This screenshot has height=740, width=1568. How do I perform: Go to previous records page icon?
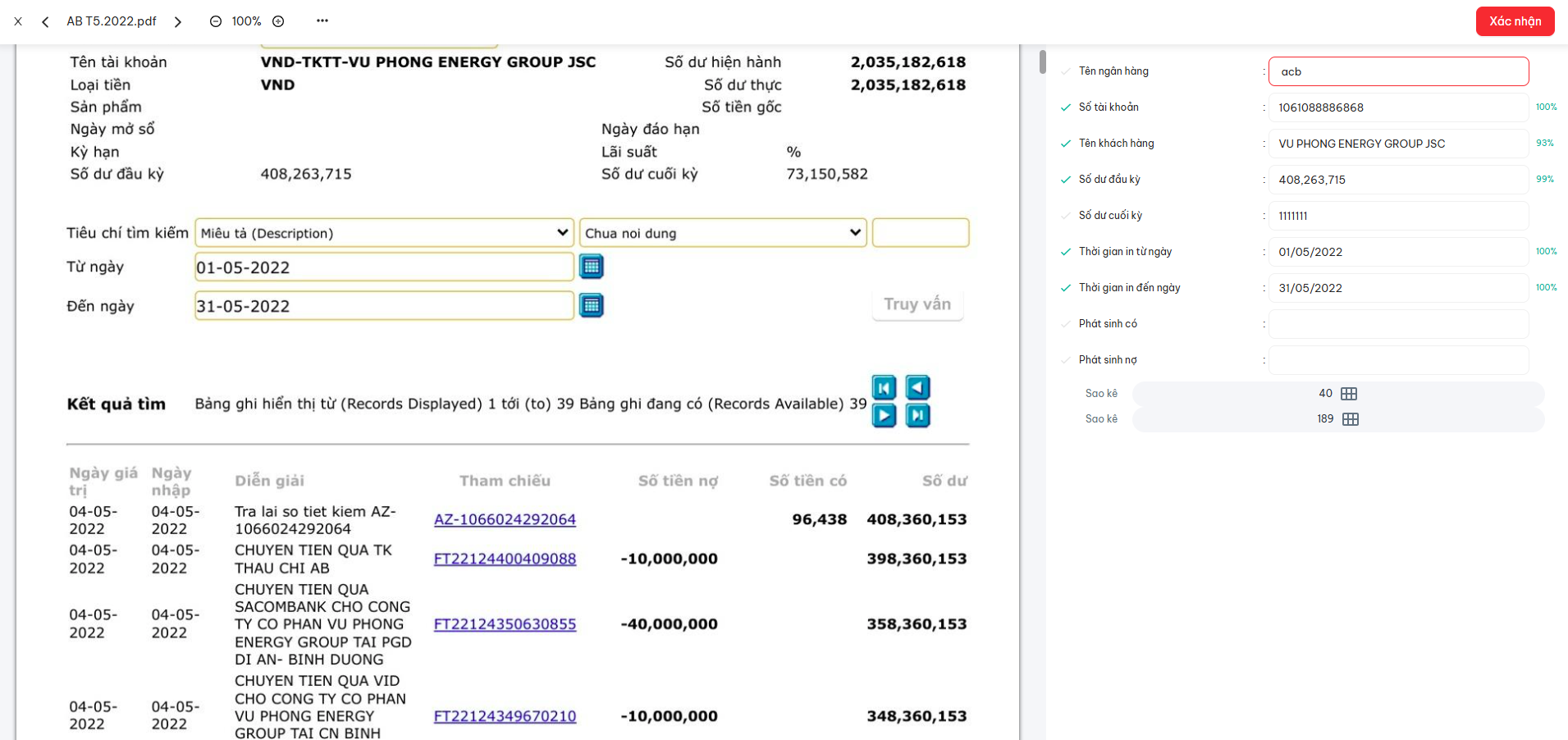pyautogui.click(x=917, y=387)
